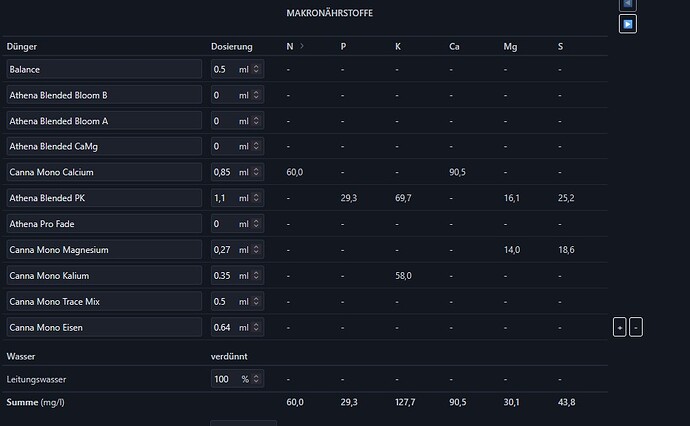Select the Athena Blended CaMg name field

pyautogui.click(x=104, y=146)
